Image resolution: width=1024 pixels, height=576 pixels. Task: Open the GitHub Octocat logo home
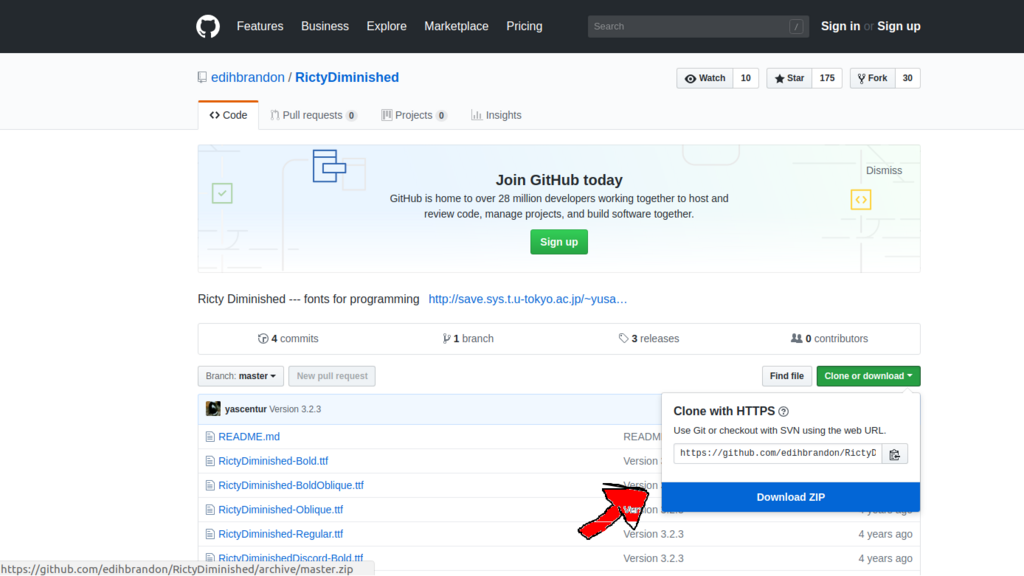[x=208, y=27]
